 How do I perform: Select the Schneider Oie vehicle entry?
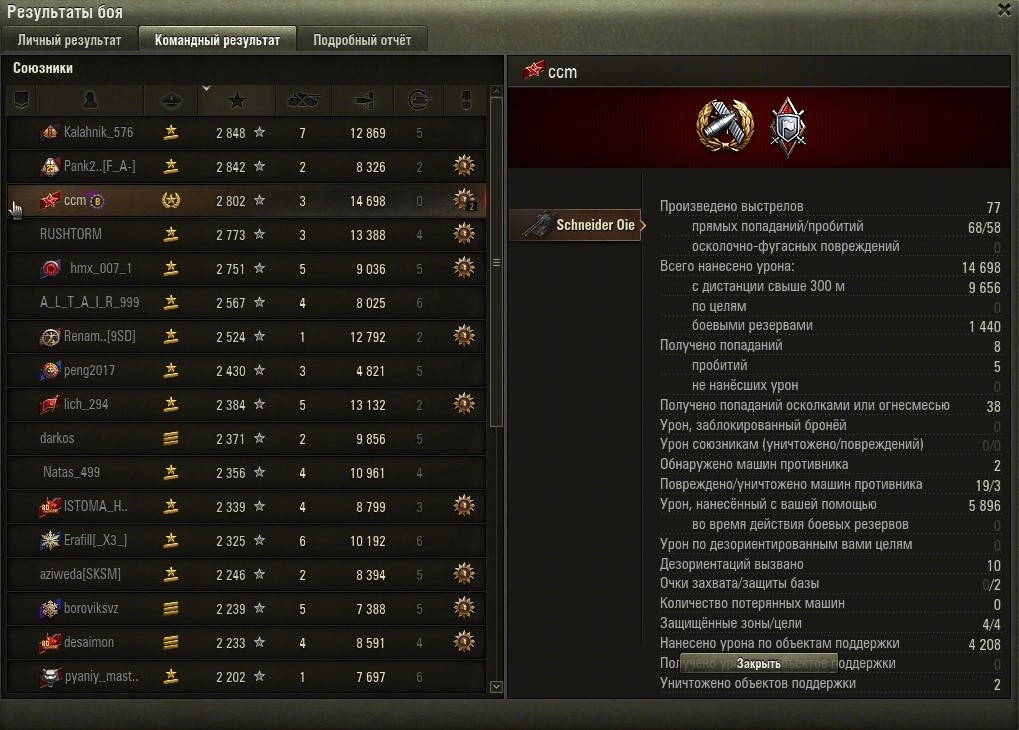[x=577, y=225]
